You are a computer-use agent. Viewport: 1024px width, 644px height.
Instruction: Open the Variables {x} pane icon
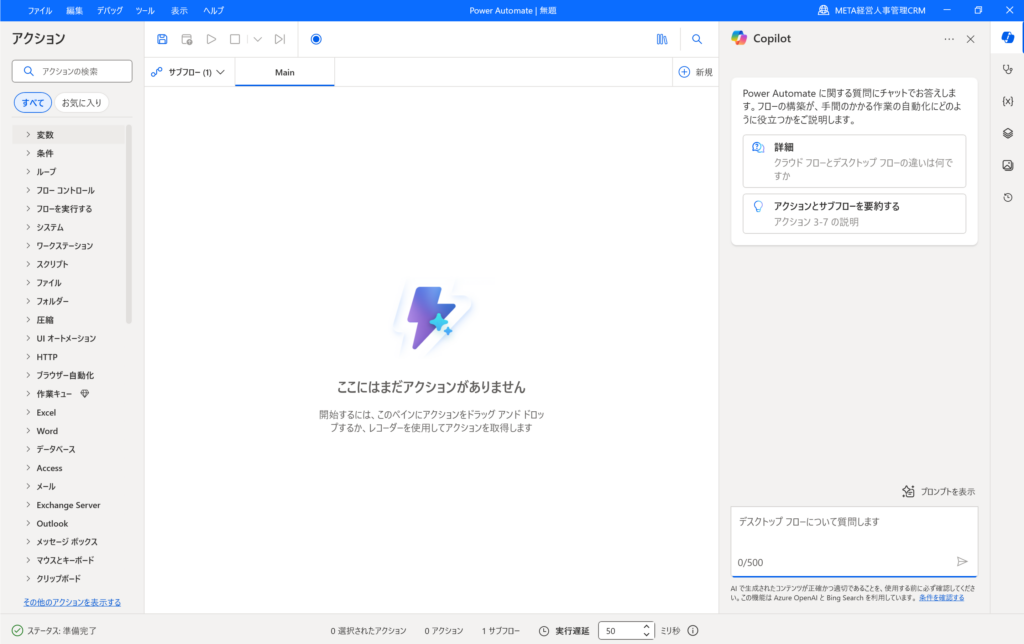(1007, 101)
